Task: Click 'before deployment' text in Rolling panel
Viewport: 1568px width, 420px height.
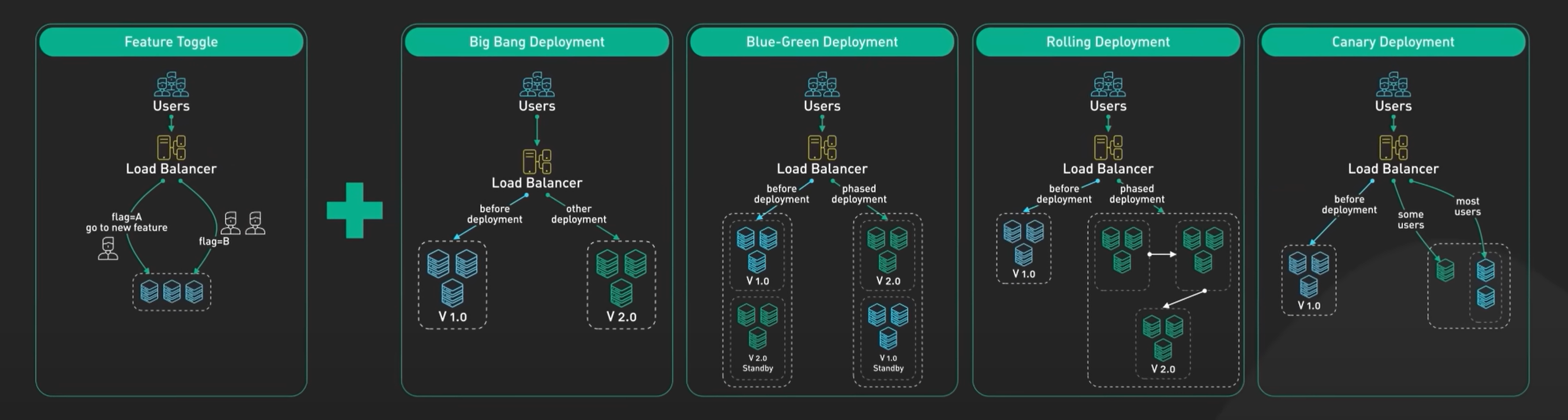Action: (x=1064, y=194)
